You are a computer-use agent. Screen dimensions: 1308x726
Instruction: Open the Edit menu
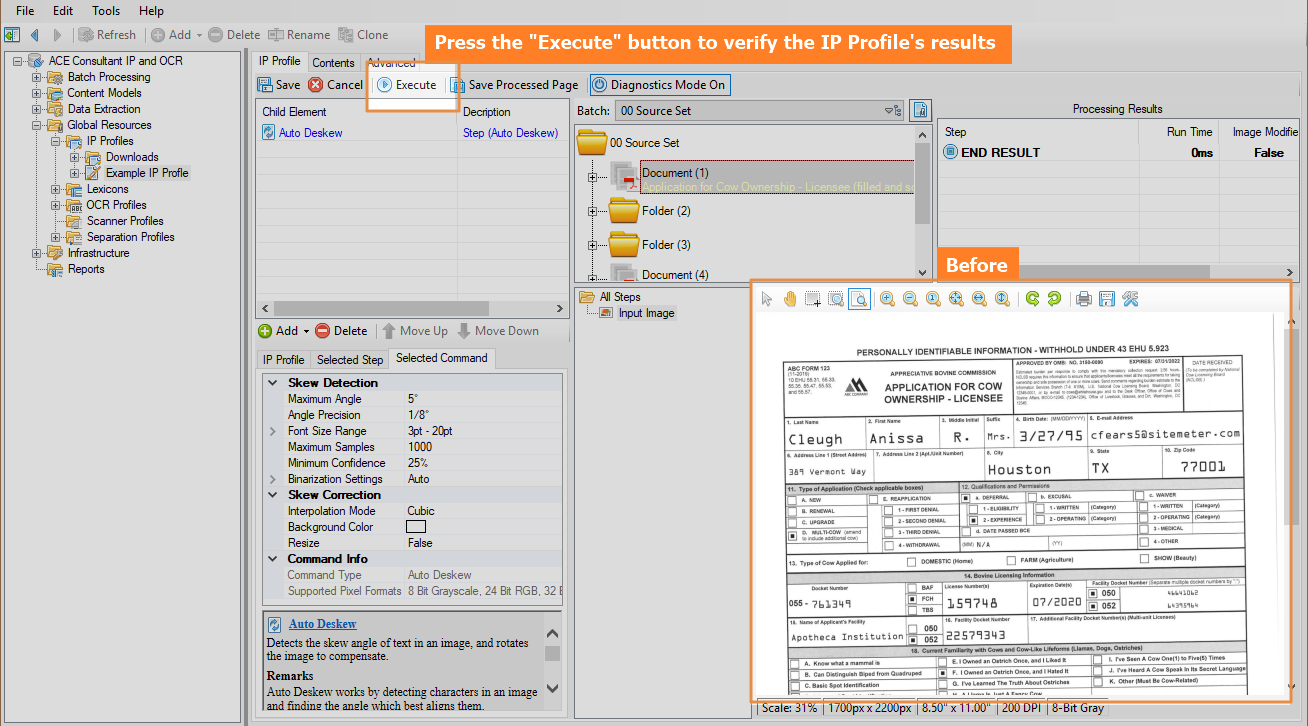63,11
